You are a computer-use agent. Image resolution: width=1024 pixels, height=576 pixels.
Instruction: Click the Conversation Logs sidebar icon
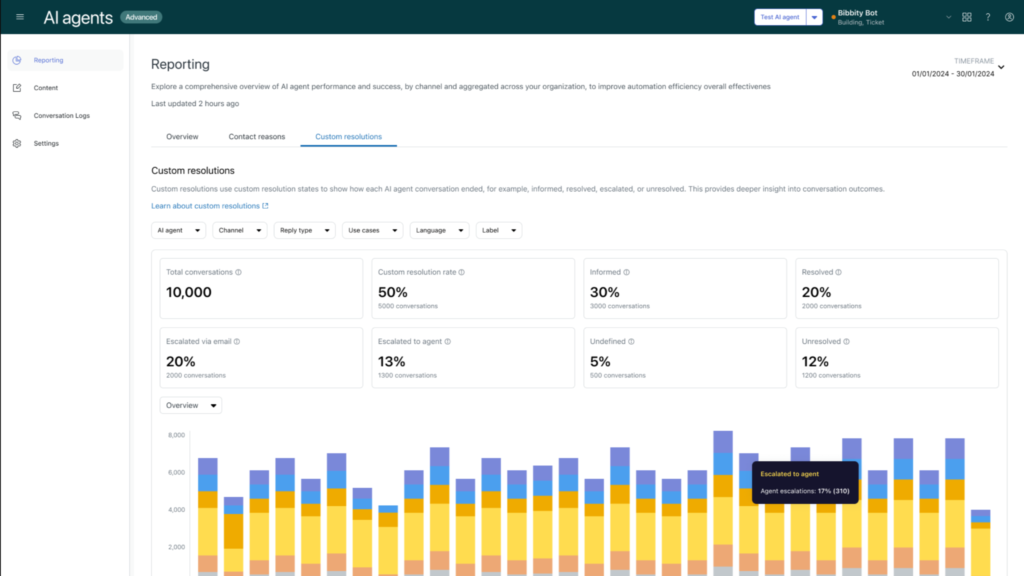pyautogui.click(x=17, y=116)
